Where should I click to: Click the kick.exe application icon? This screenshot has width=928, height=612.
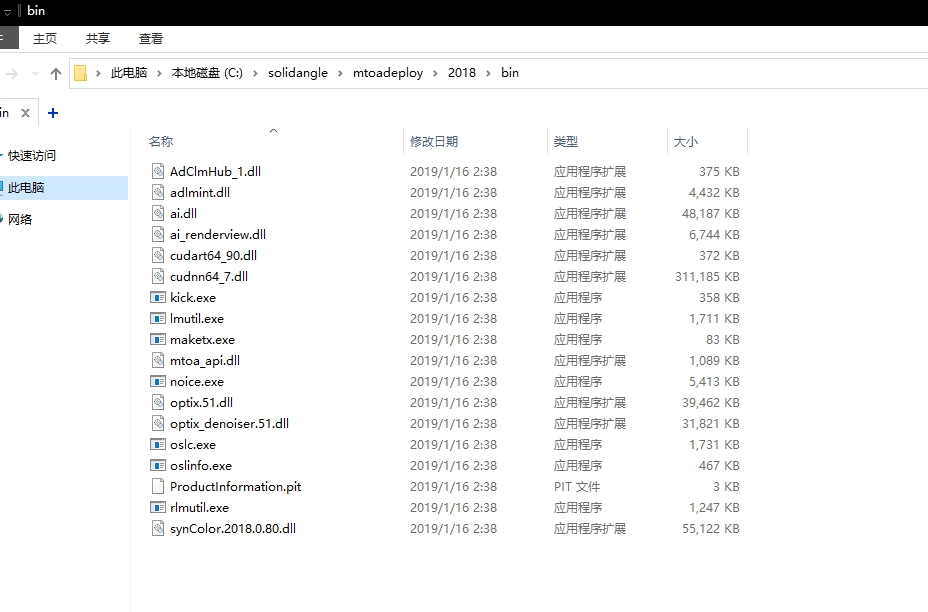tap(157, 297)
